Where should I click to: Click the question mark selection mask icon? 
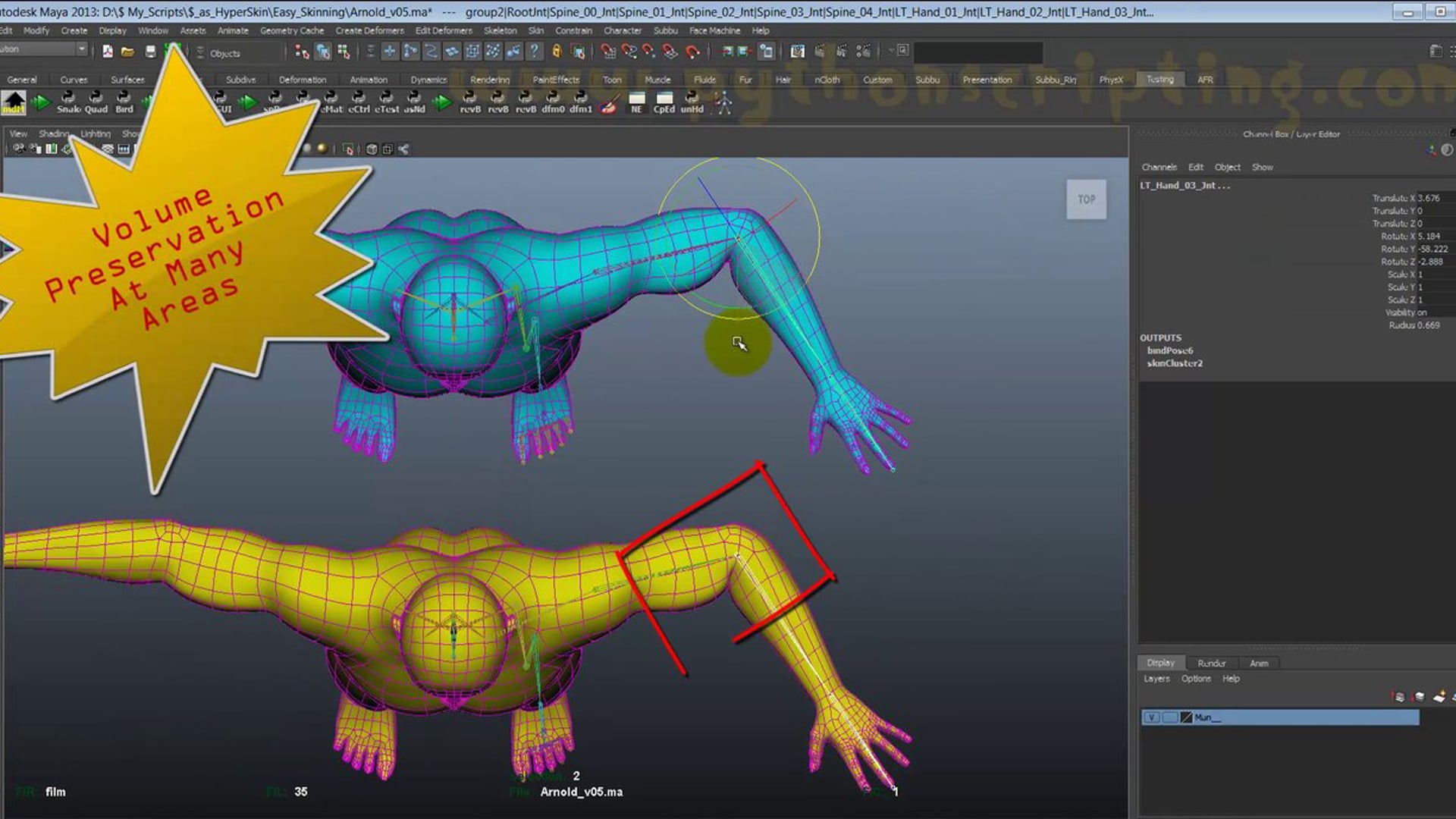[535, 52]
